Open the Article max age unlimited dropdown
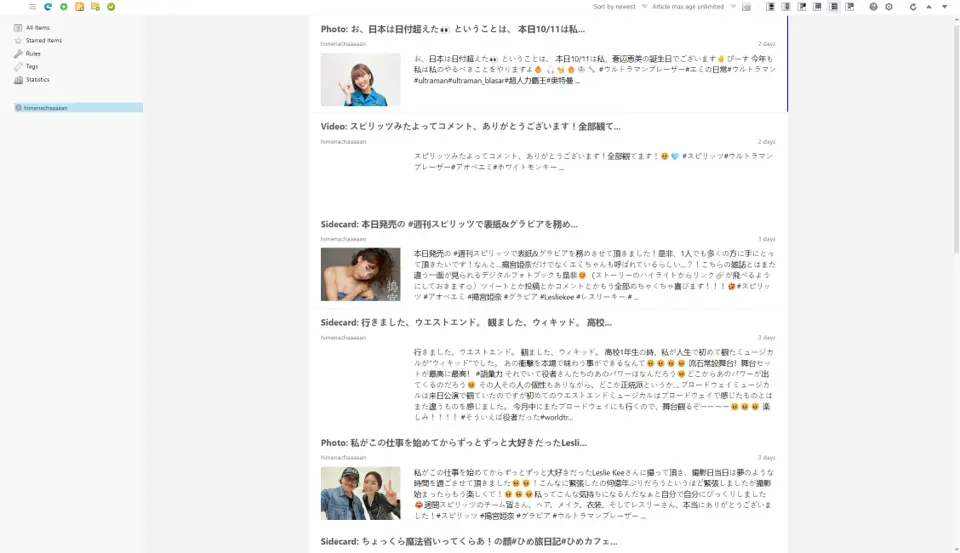The width and height of the screenshot is (960, 553). tap(694, 7)
